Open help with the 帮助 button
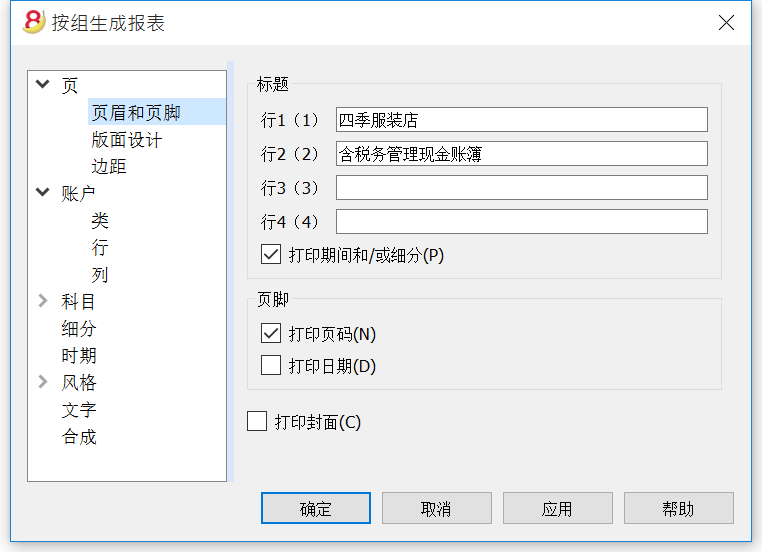Image resolution: width=762 pixels, height=552 pixels. coord(678,508)
